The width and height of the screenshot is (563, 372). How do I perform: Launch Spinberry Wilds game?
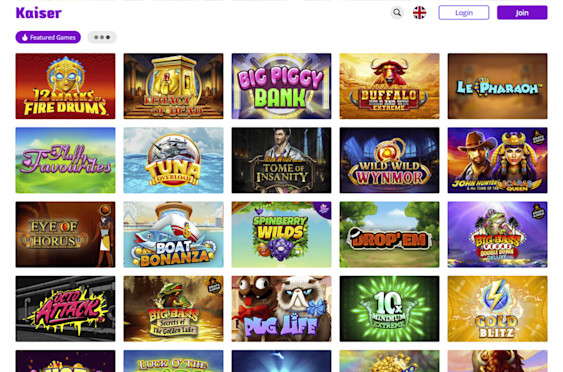pyautogui.click(x=282, y=234)
